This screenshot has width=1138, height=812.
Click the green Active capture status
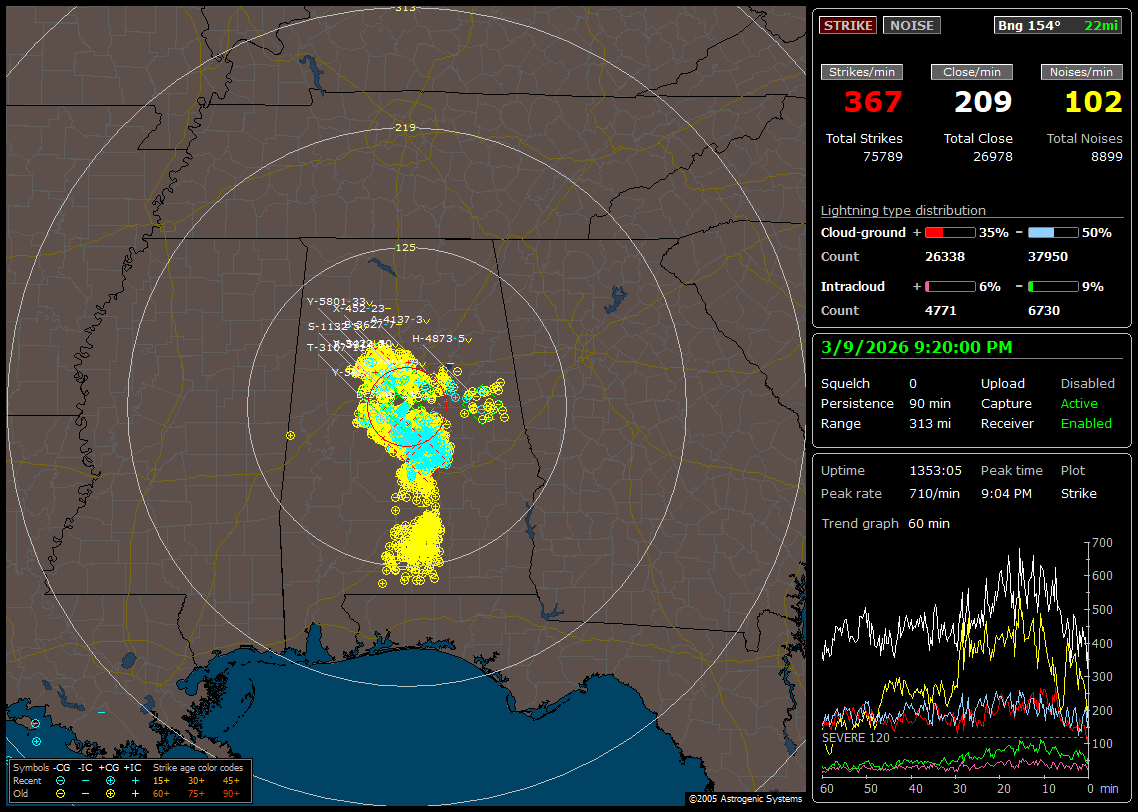[x=1079, y=404]
